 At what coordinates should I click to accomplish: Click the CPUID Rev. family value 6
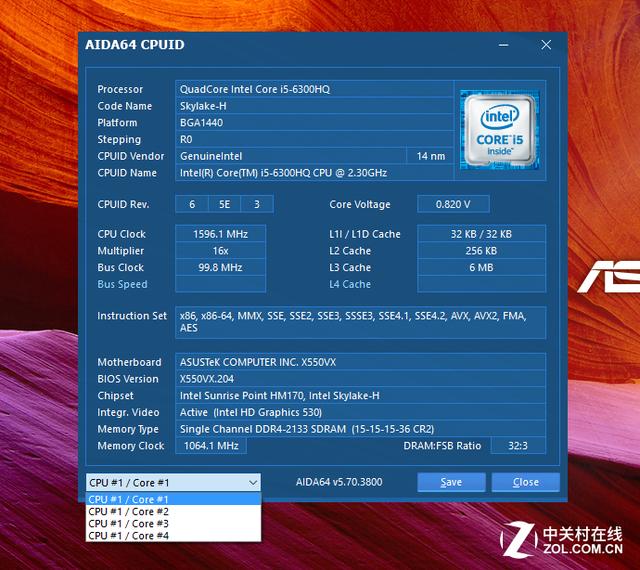(192, 204)
